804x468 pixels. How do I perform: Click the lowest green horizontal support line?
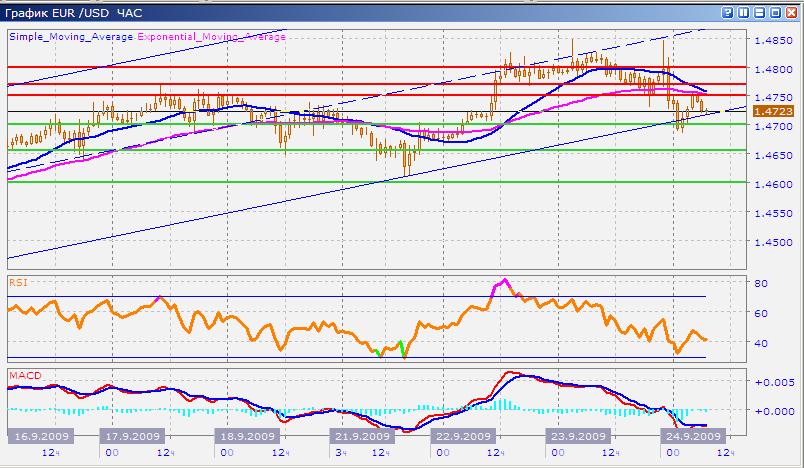(x=300, y=182)
